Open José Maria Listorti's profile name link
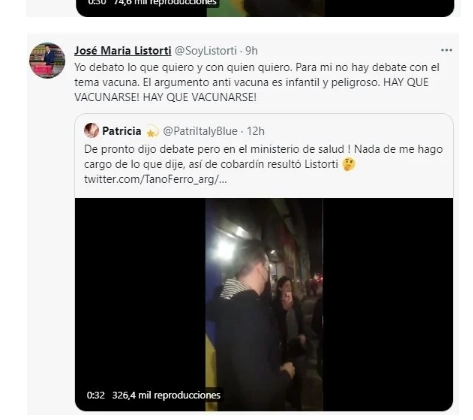The width and height of the screenshot is (473, 420). coord(123,50)
